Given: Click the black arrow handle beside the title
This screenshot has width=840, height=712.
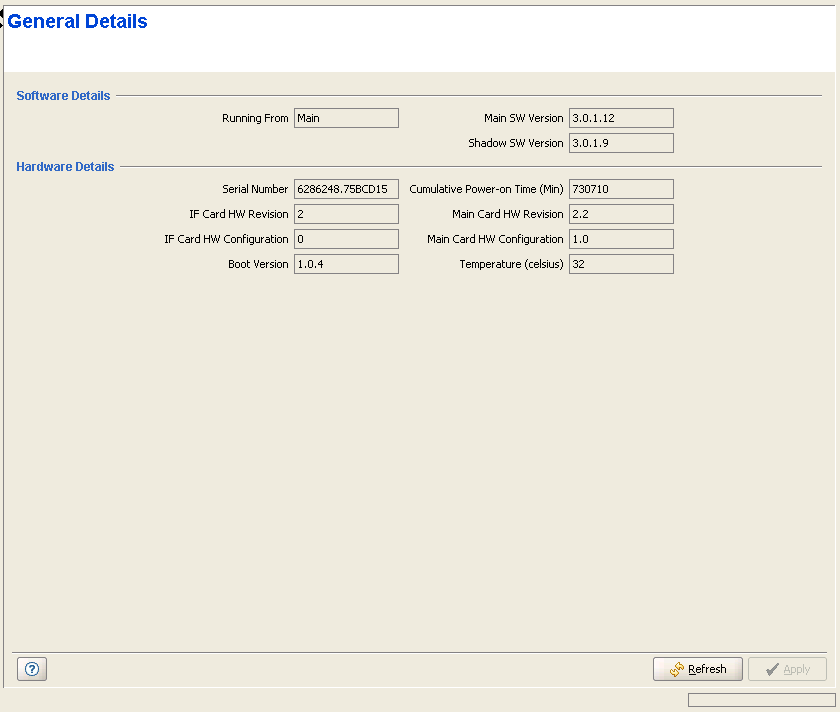Looking at the screenshot, I should click(x=3, y=11).
